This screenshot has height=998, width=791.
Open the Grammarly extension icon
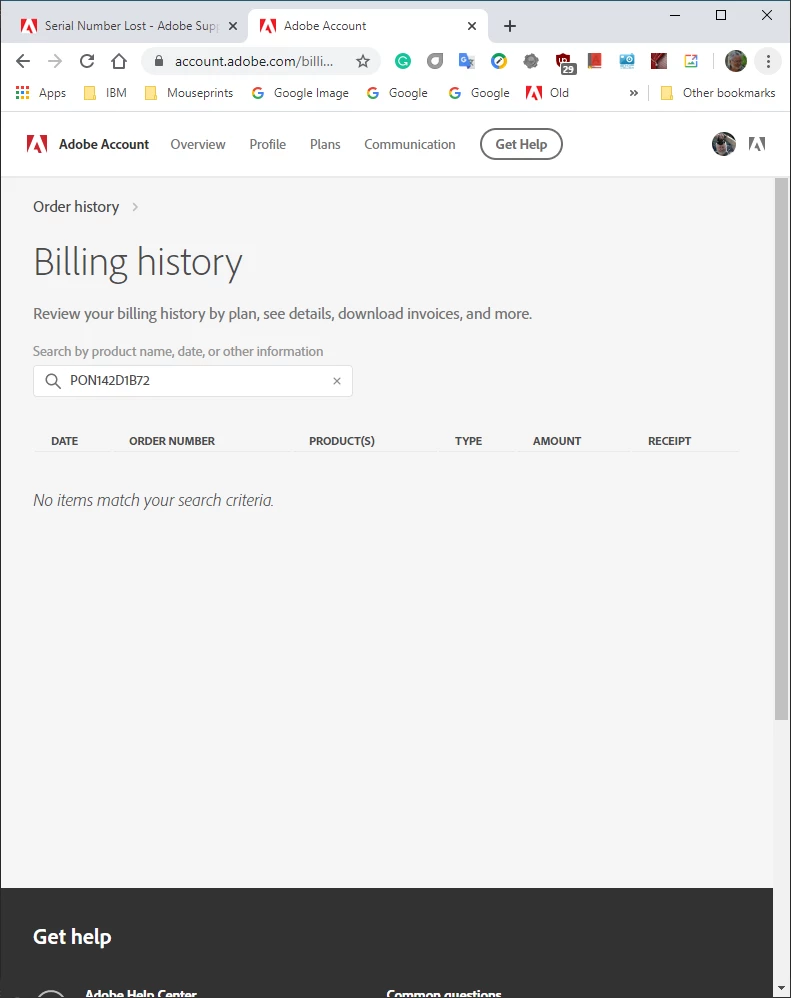click(x=403, y=61)
